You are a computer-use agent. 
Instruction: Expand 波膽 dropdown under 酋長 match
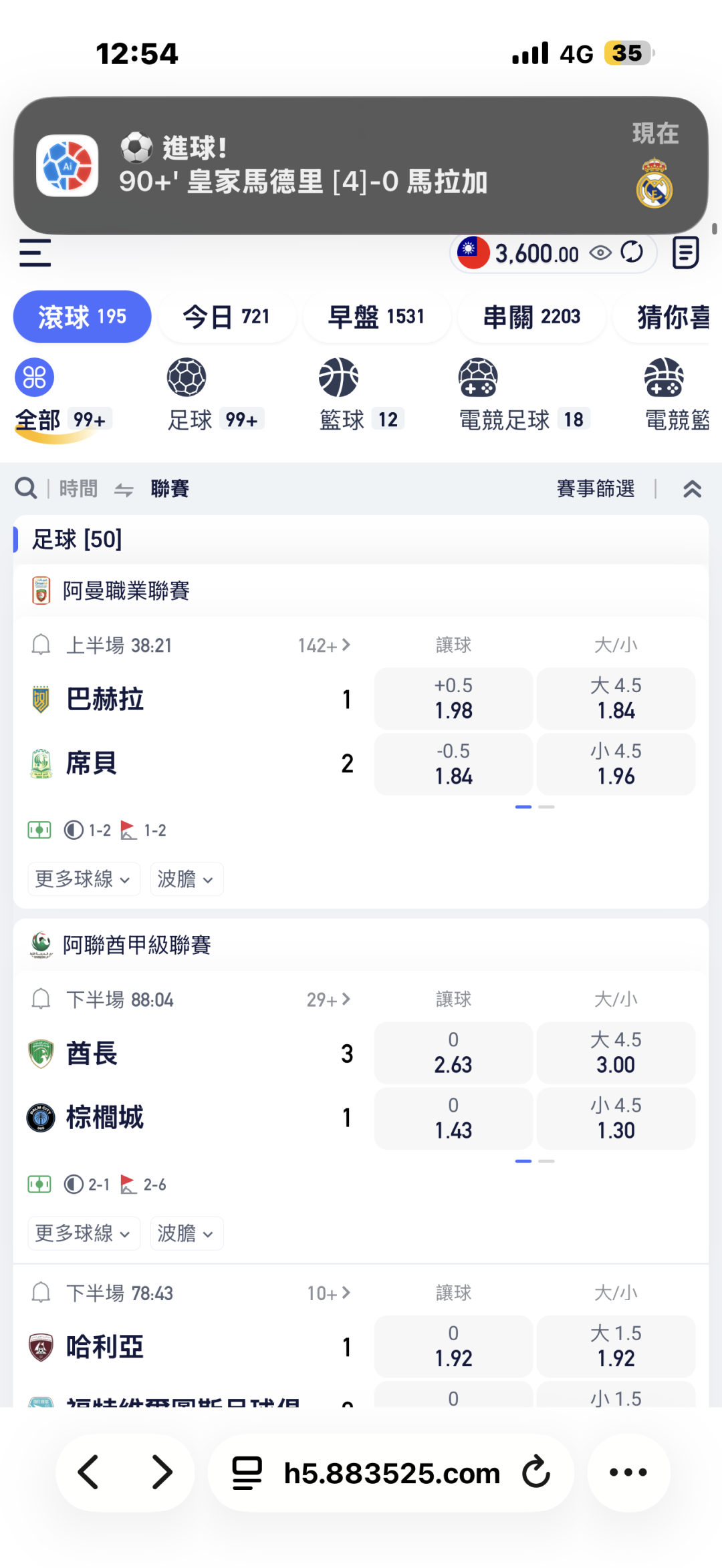[187, 1233]
